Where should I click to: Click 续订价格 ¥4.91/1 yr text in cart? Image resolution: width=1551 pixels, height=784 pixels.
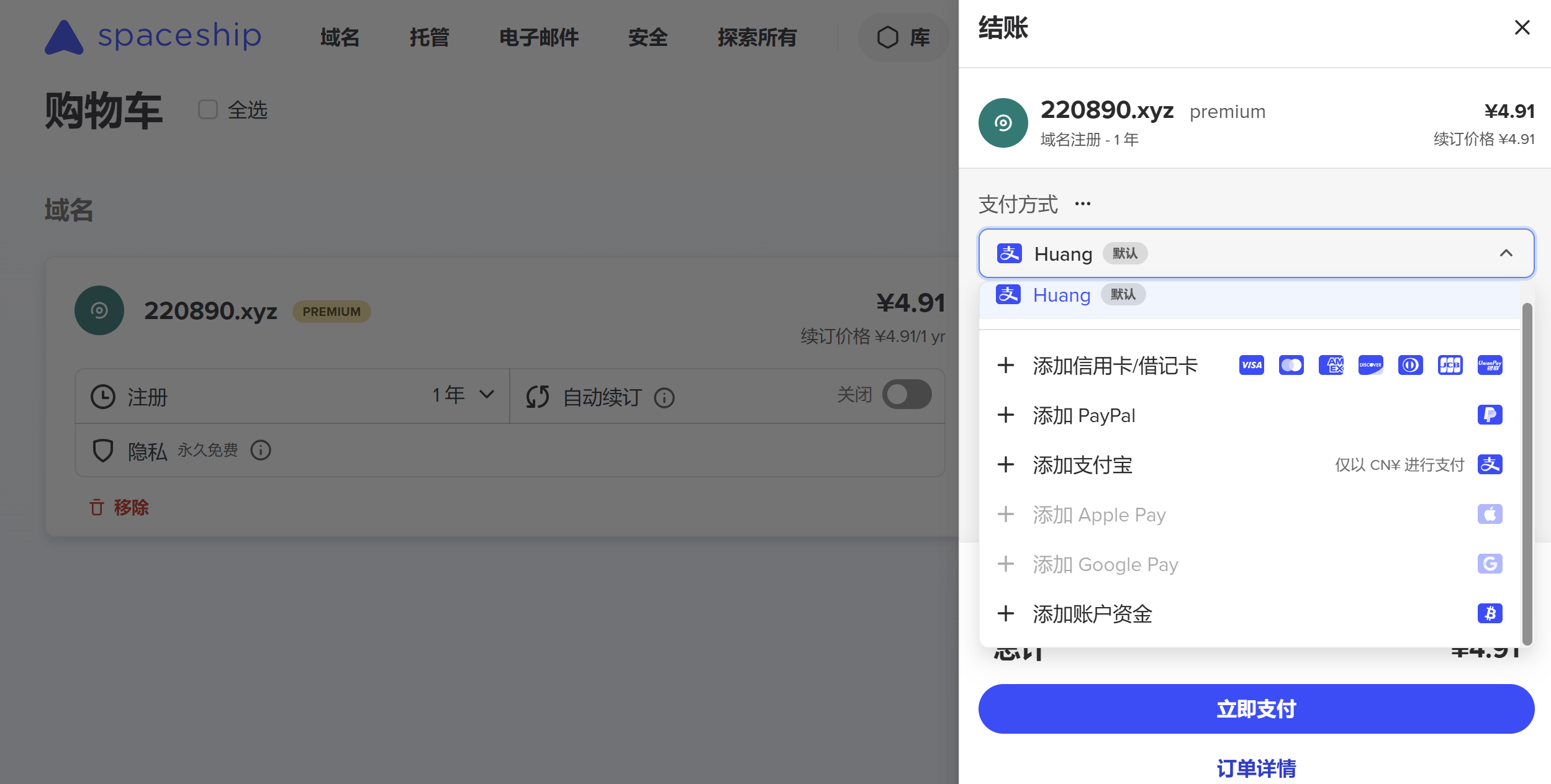coord(873,336)
